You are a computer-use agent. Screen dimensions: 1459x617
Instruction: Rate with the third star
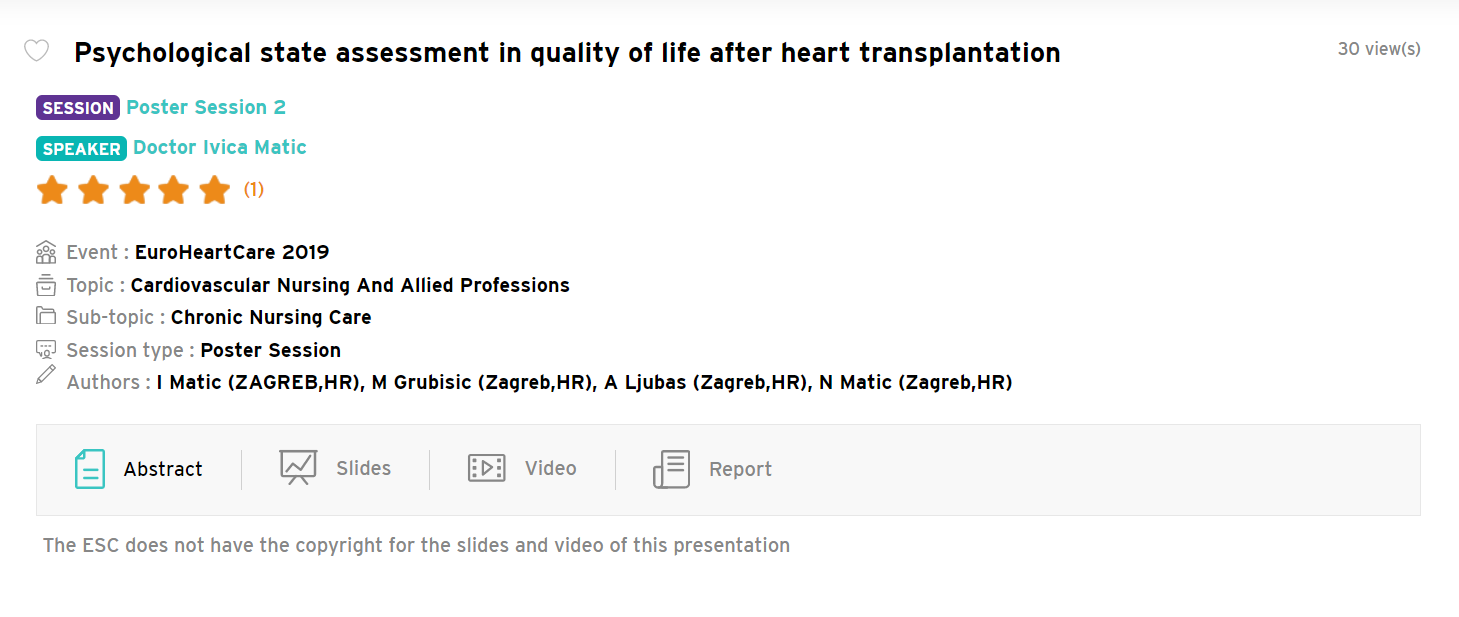[134, 189]
